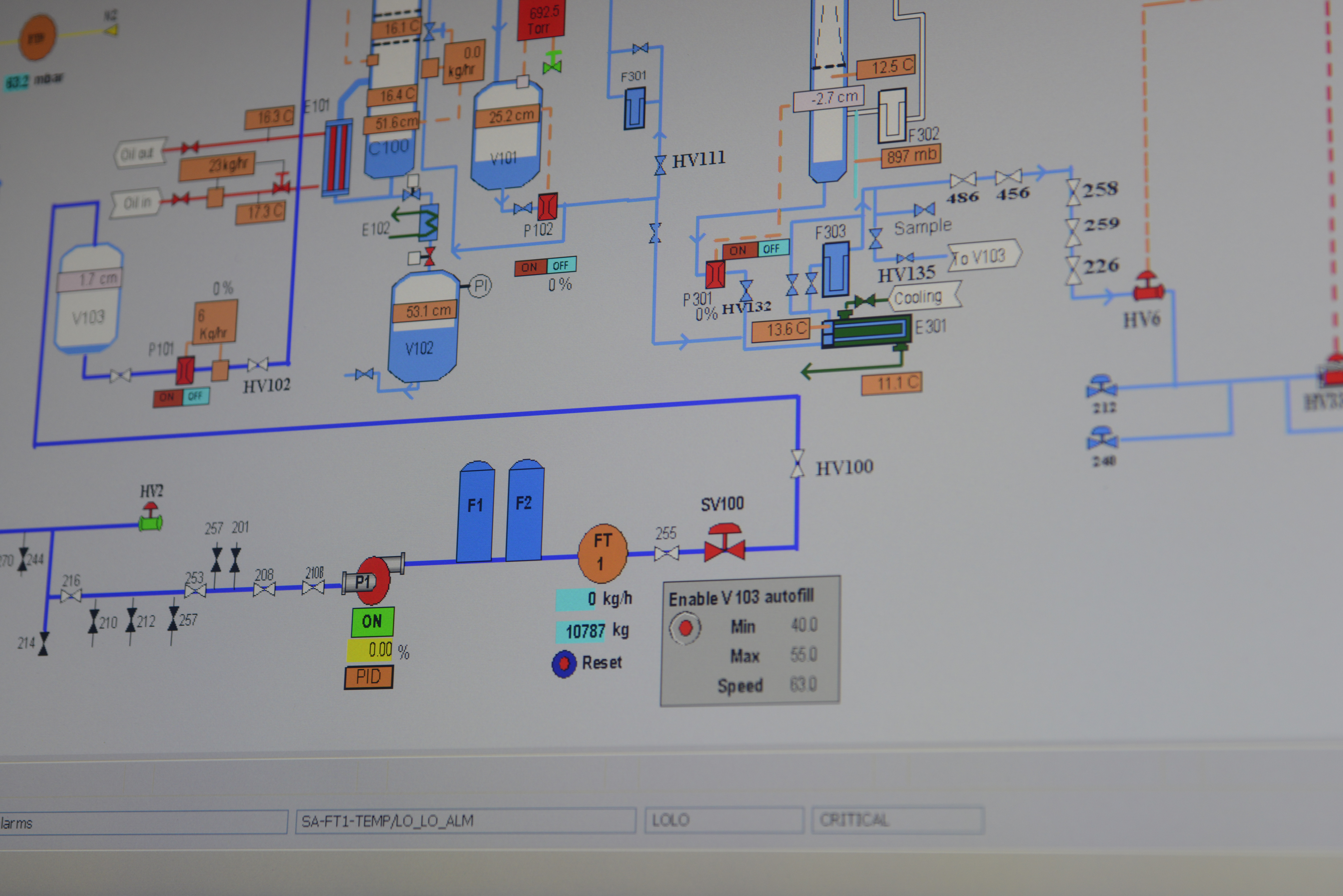
Task: Click the Sample valve label
Action: point(923,227)
